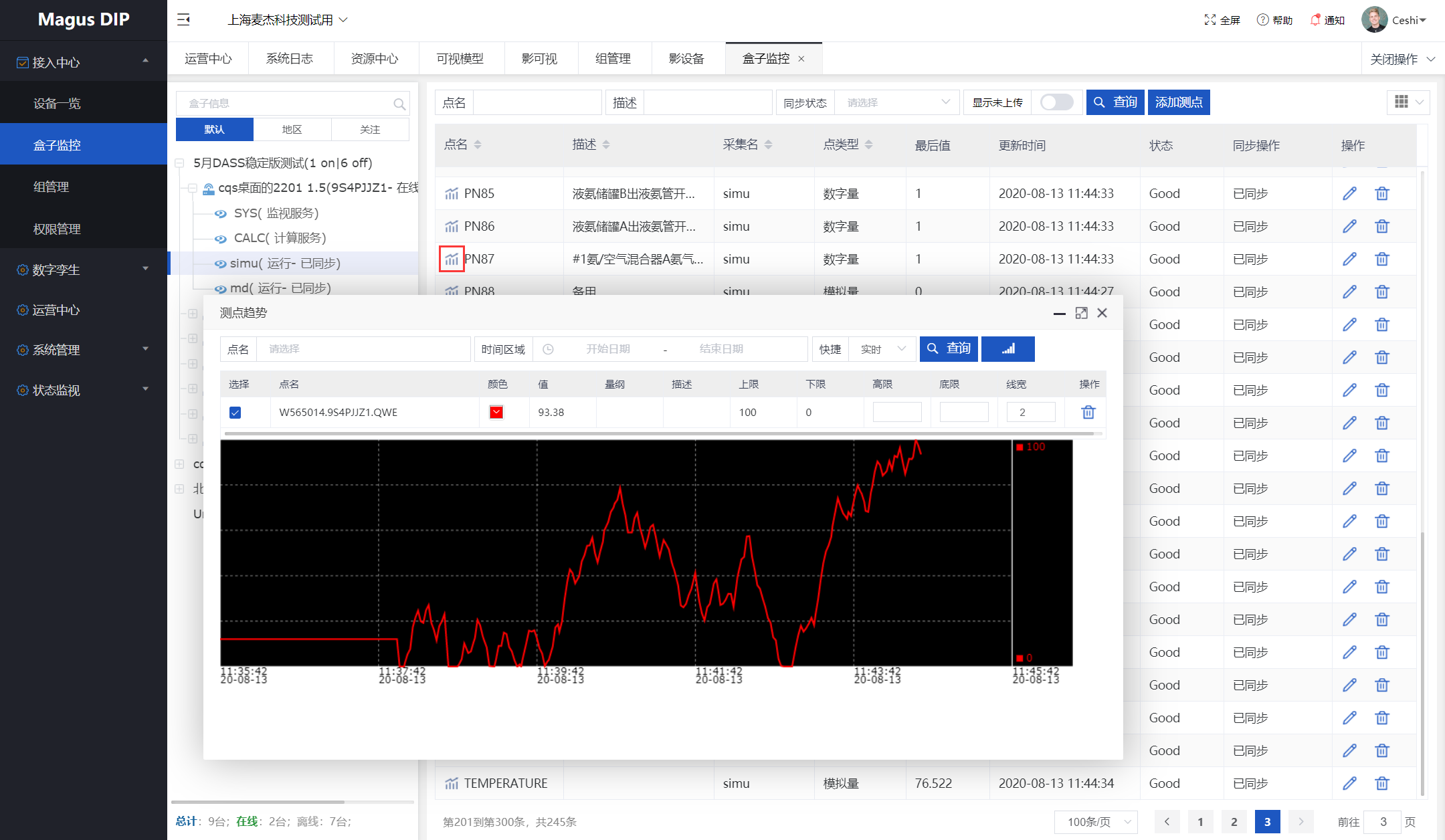Click the red color swatch in trend row
Viewport: 1445px width, 840px height.
point(496,412)
